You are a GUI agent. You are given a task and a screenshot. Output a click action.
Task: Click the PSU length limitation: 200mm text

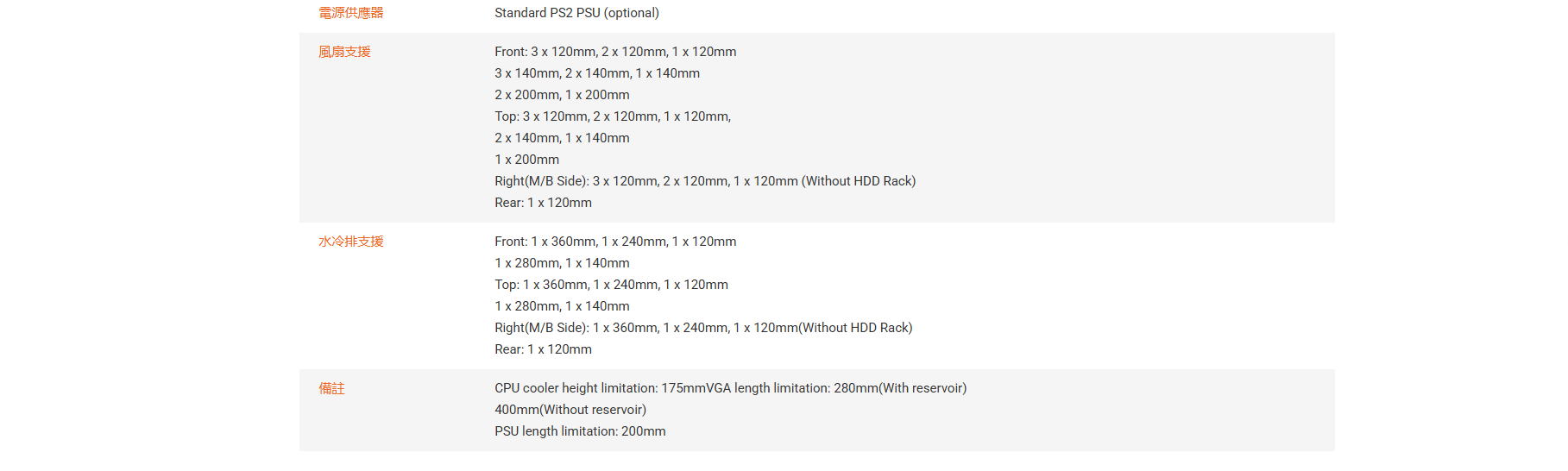click(580, 431)
